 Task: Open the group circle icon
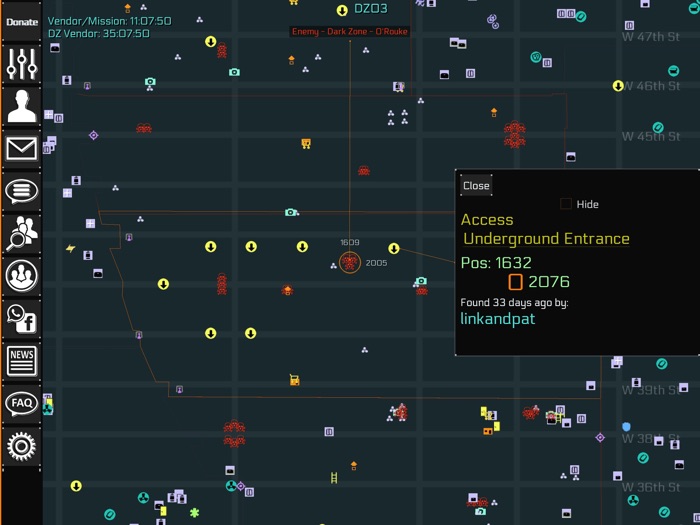[x=21, y=276]
